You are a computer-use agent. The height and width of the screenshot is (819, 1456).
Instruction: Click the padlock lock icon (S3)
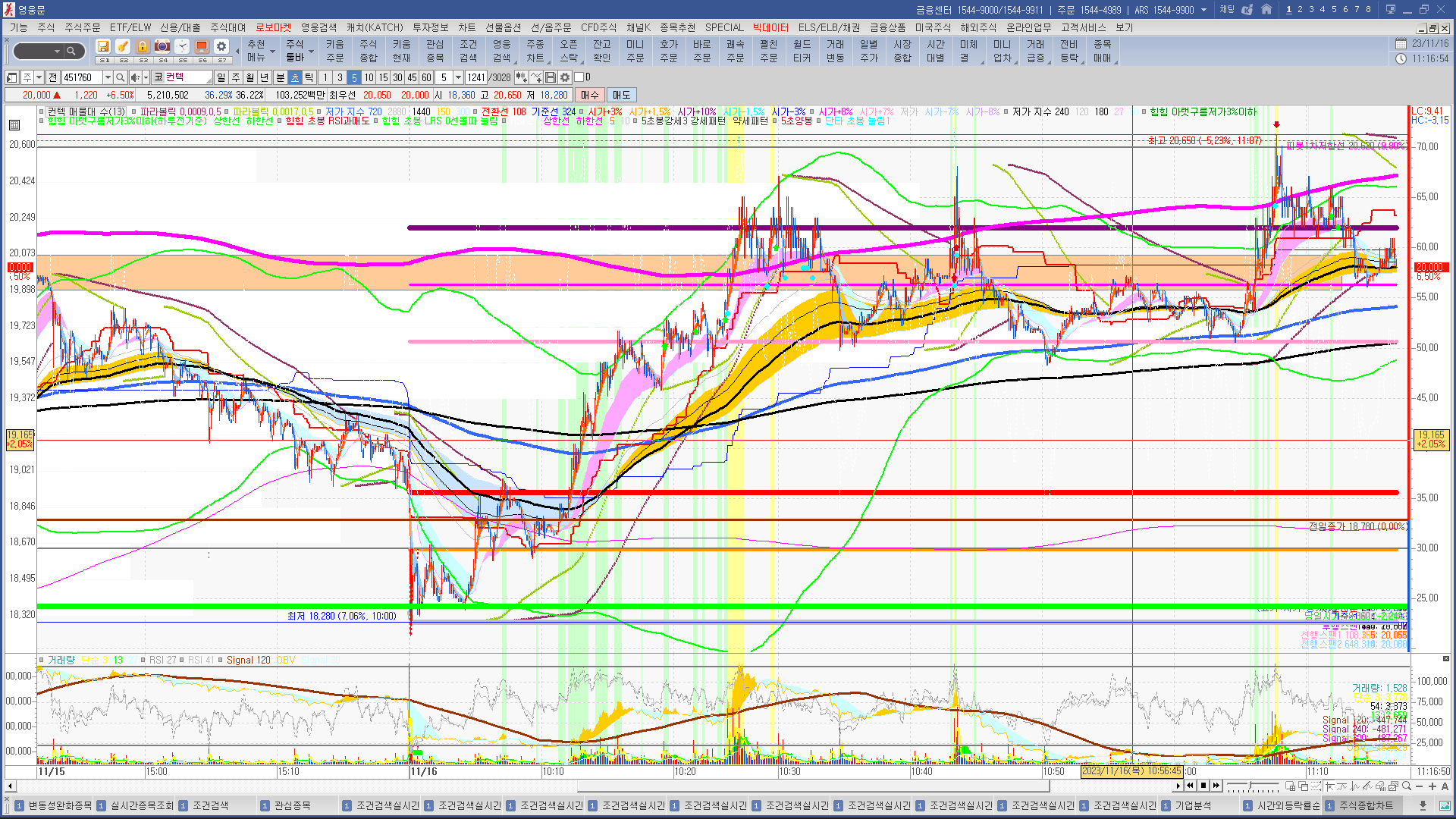[143, 47]
